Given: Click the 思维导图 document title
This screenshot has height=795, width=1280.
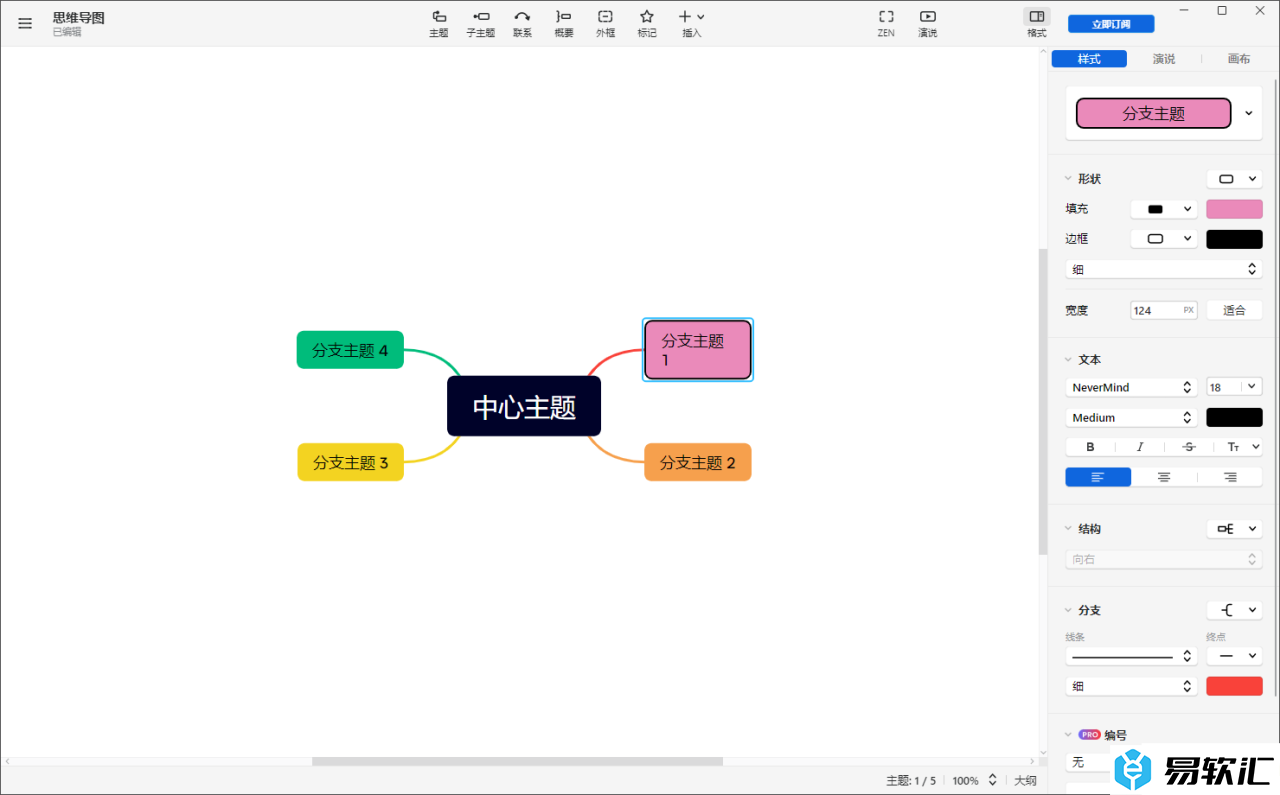Looking at the screenshot, I should [79, 18].
